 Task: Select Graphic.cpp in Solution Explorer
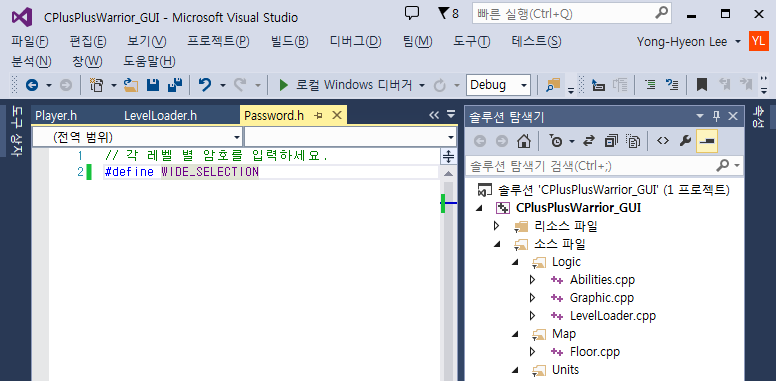[x=602, y=298]
